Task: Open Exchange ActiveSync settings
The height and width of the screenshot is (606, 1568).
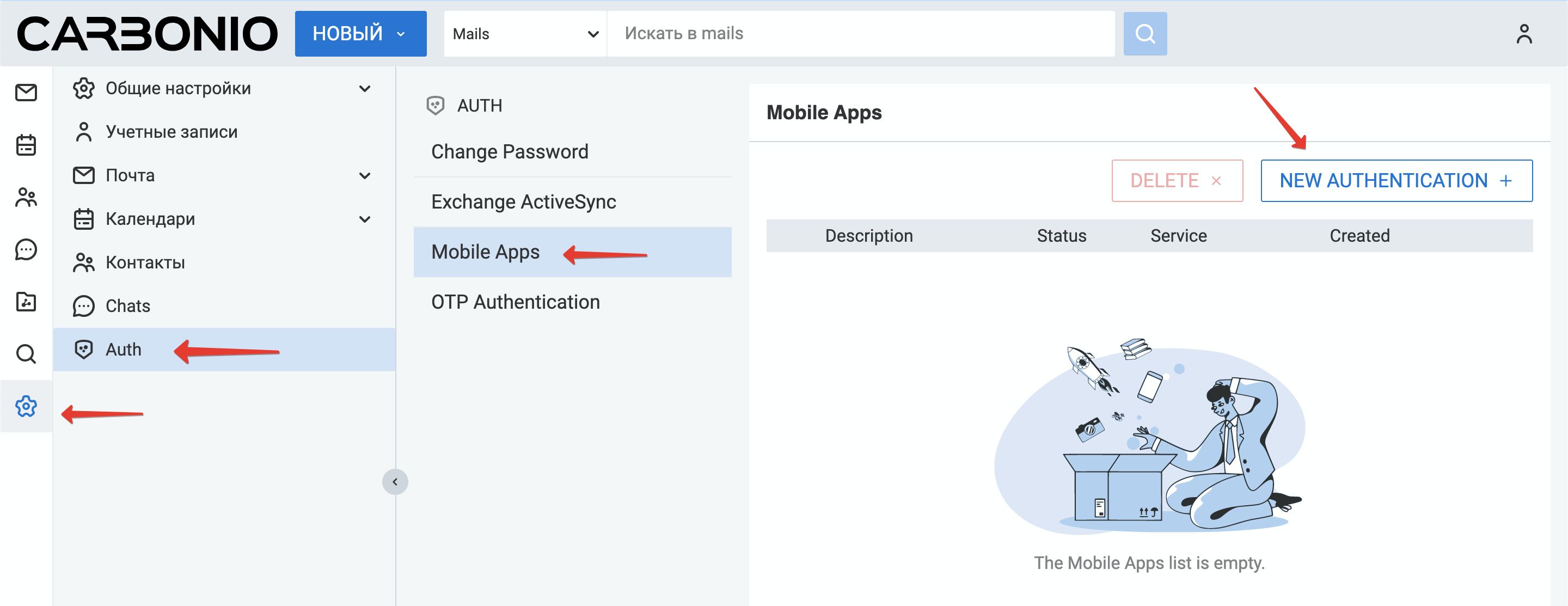Action: click(523, 201)
